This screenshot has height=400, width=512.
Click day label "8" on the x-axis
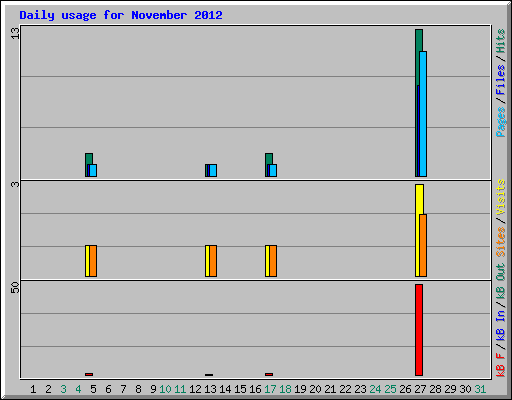click(138, 389)
